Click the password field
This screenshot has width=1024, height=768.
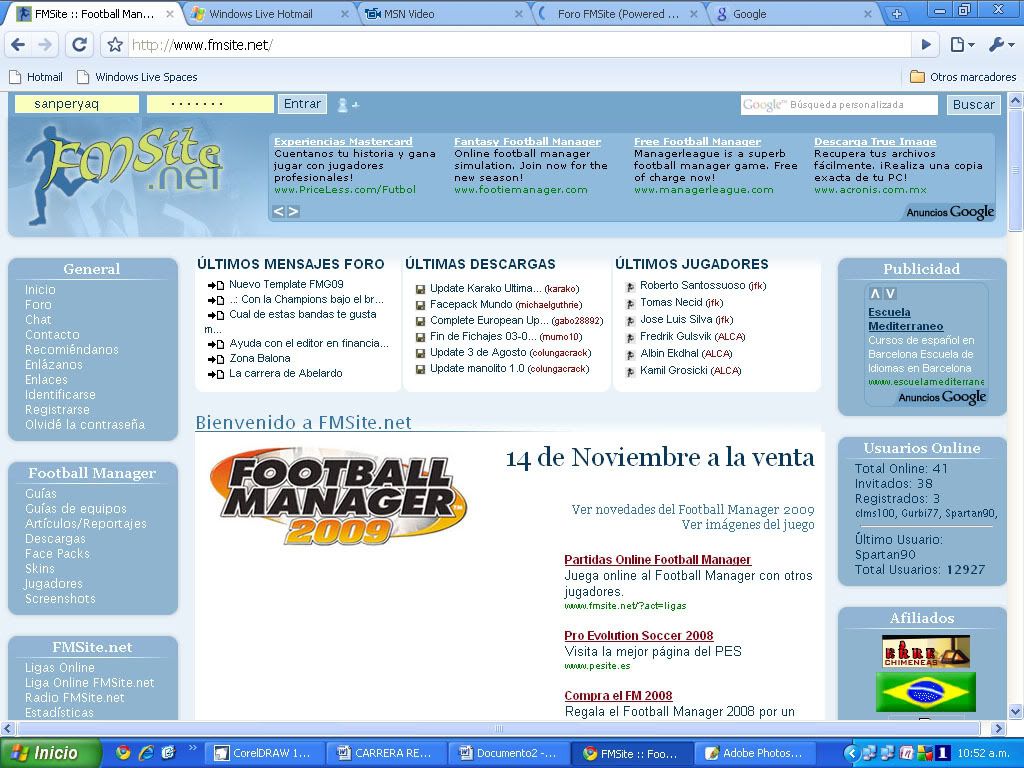click(210, 104)
